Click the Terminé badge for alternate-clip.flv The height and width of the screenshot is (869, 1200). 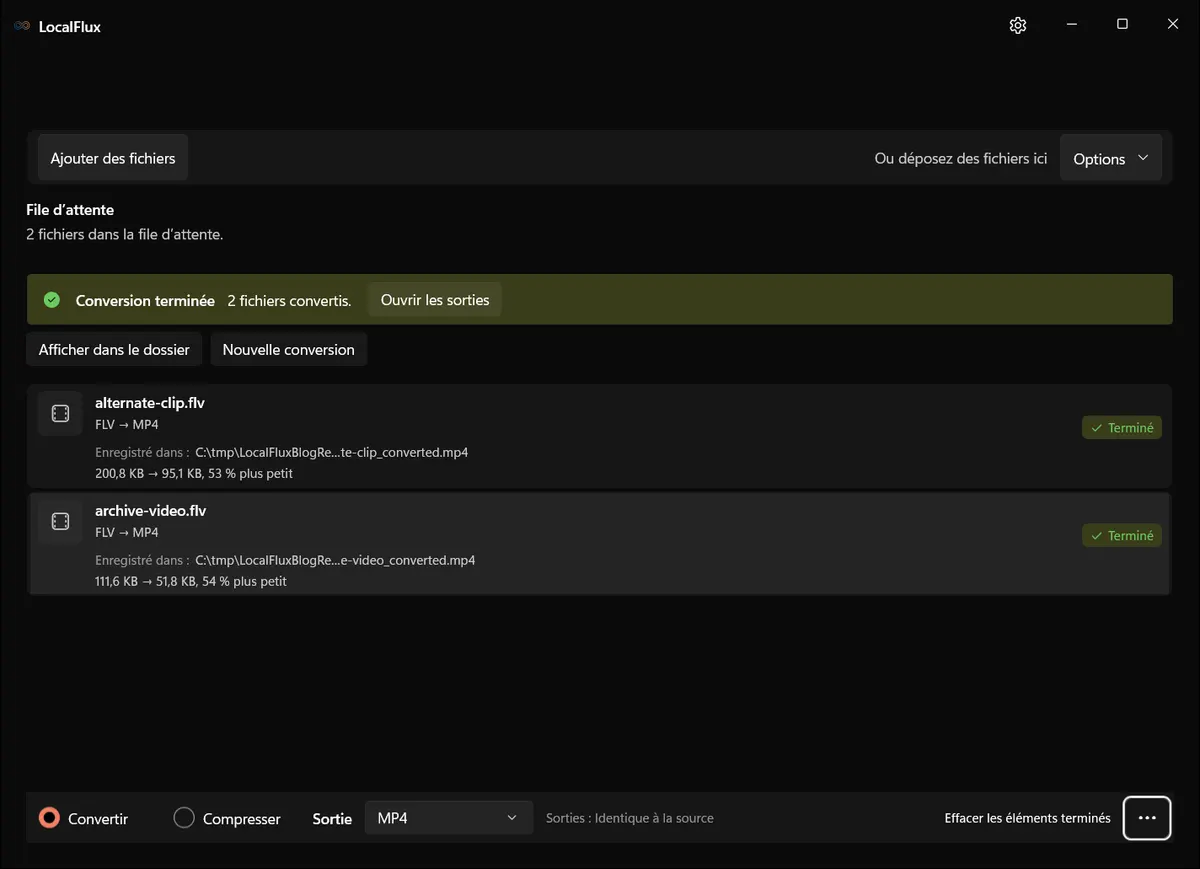pos(1122,428)
